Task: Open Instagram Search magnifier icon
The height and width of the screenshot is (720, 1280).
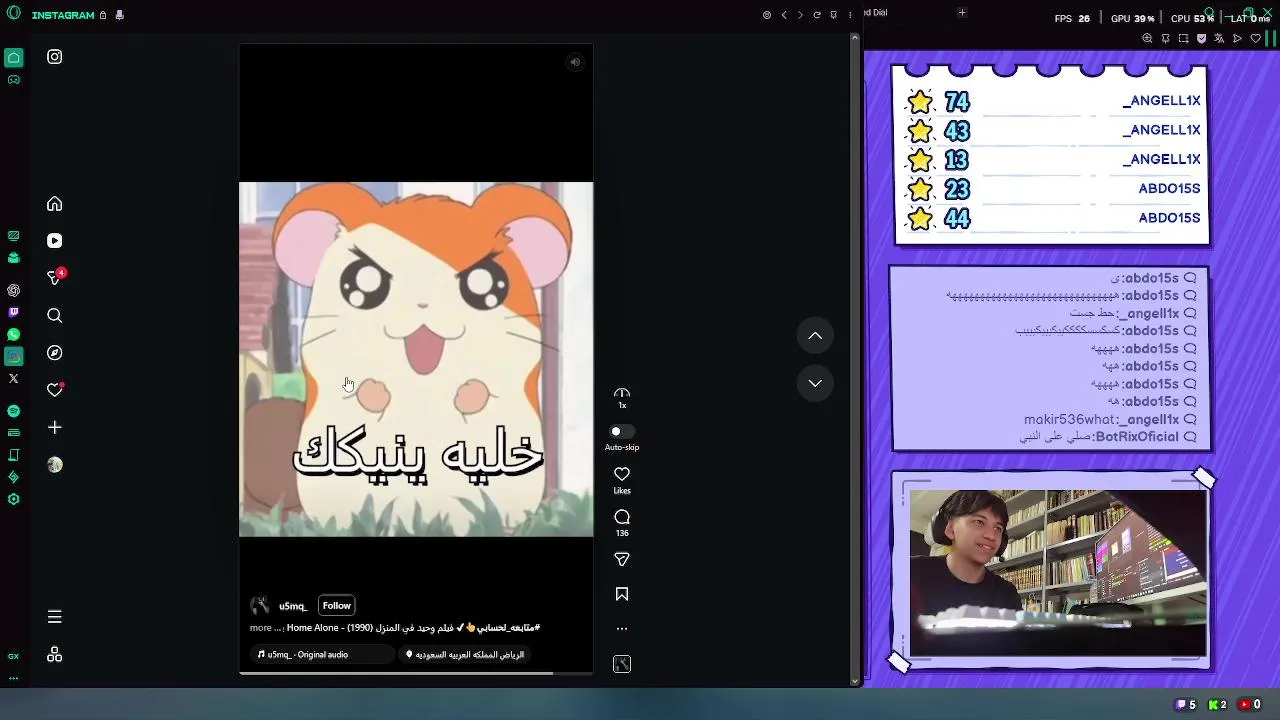Action: pyautogui.click(x=55, y=316)
